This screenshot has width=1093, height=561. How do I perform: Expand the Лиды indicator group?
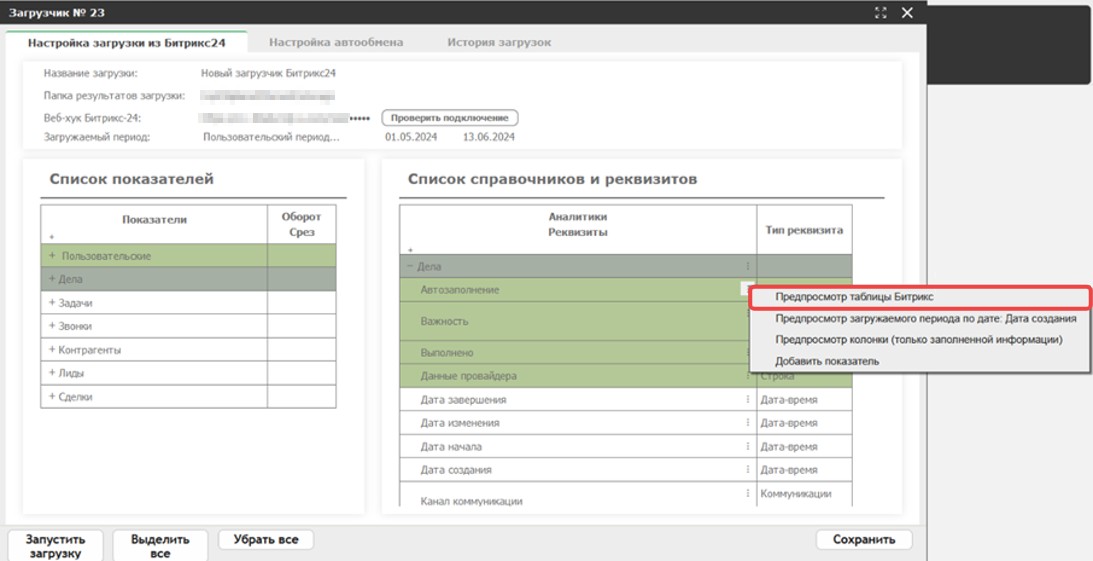tap(52, 373)
